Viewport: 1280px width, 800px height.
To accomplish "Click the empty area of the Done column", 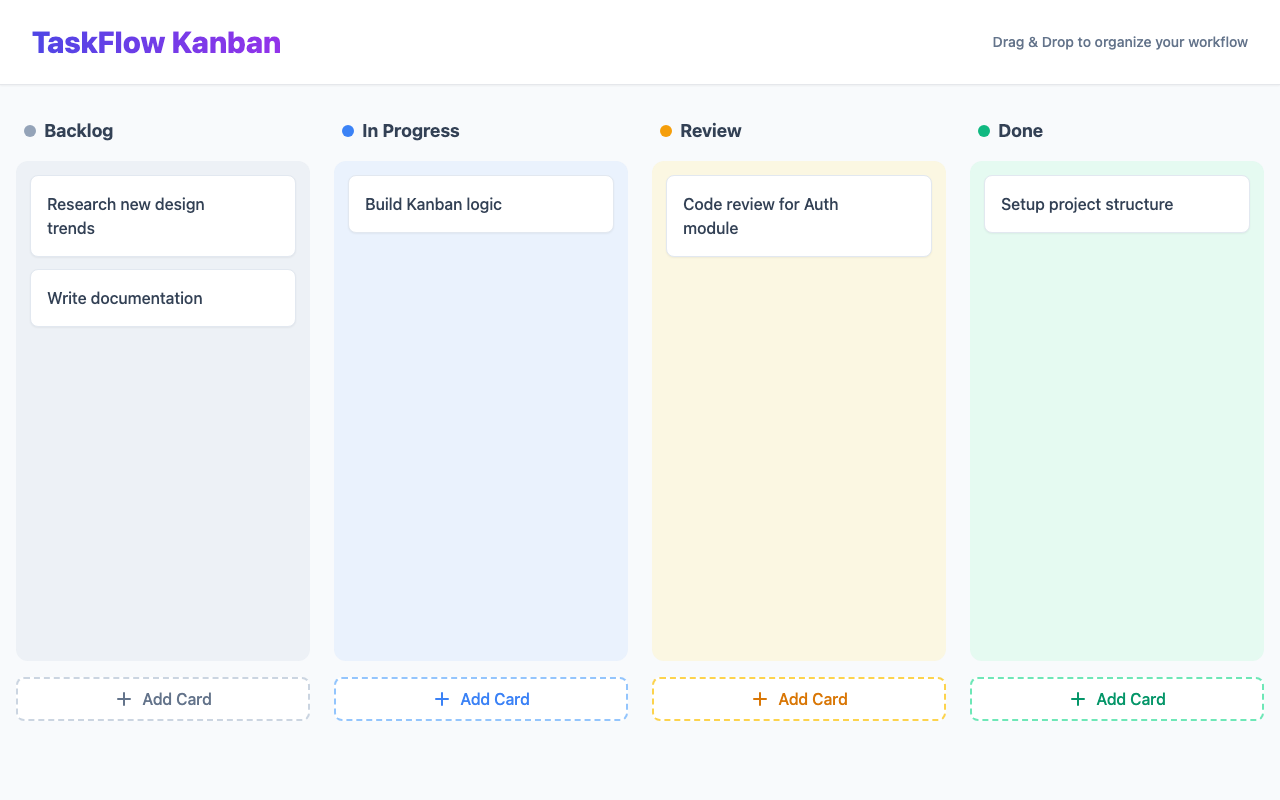I will [x=1117, y=450].
